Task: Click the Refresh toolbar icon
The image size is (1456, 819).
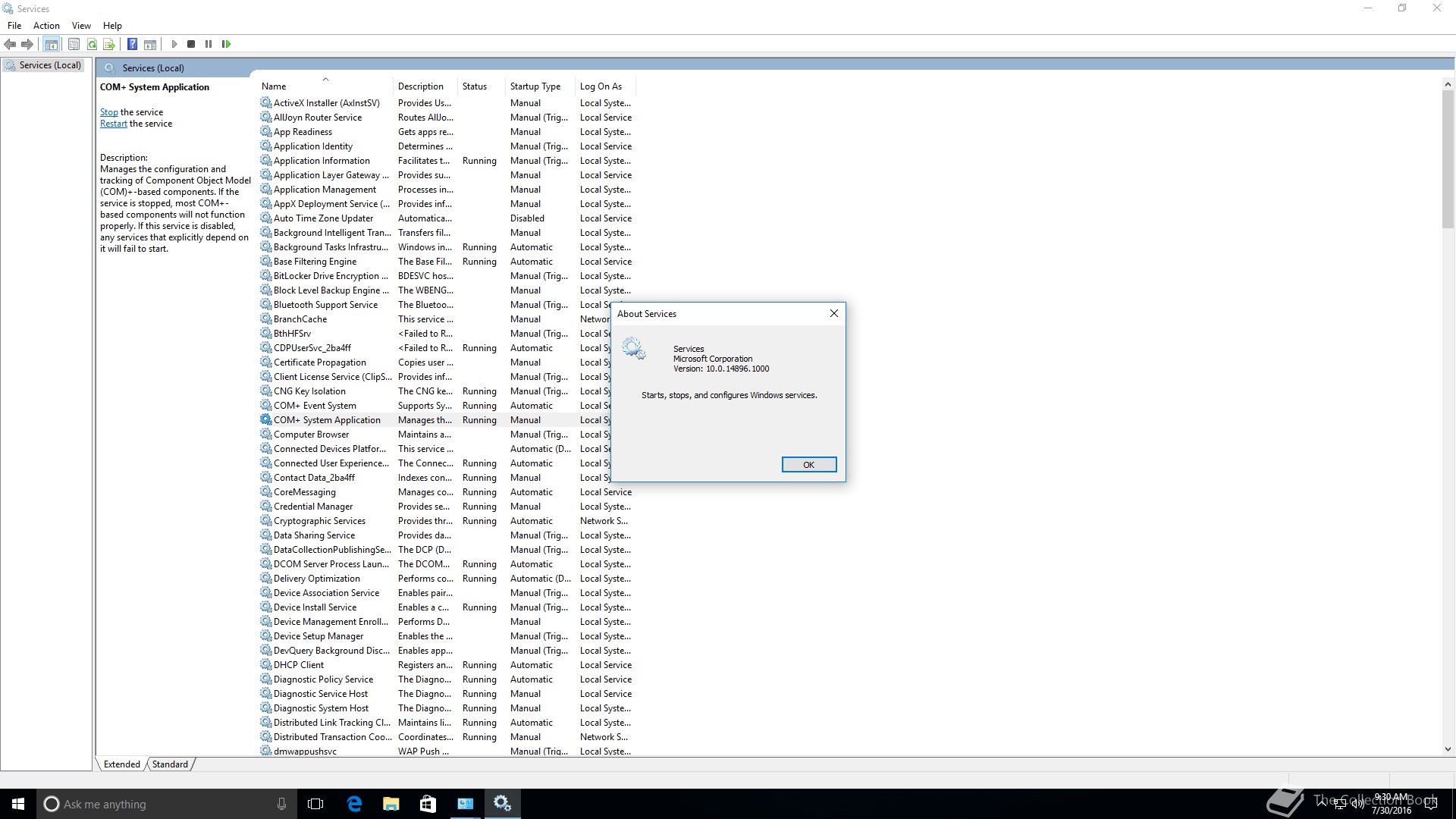Action: (x=92, y=44)
